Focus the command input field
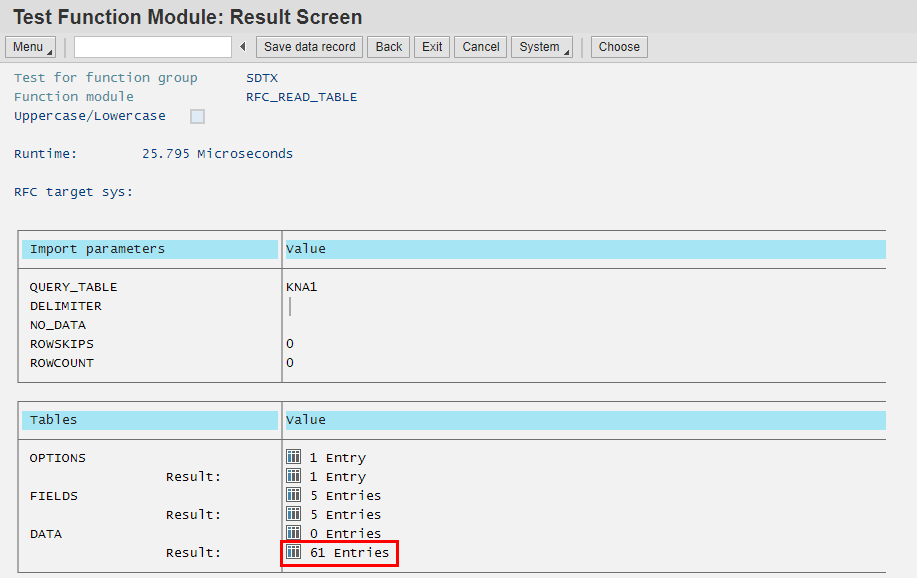 [153, 47]
